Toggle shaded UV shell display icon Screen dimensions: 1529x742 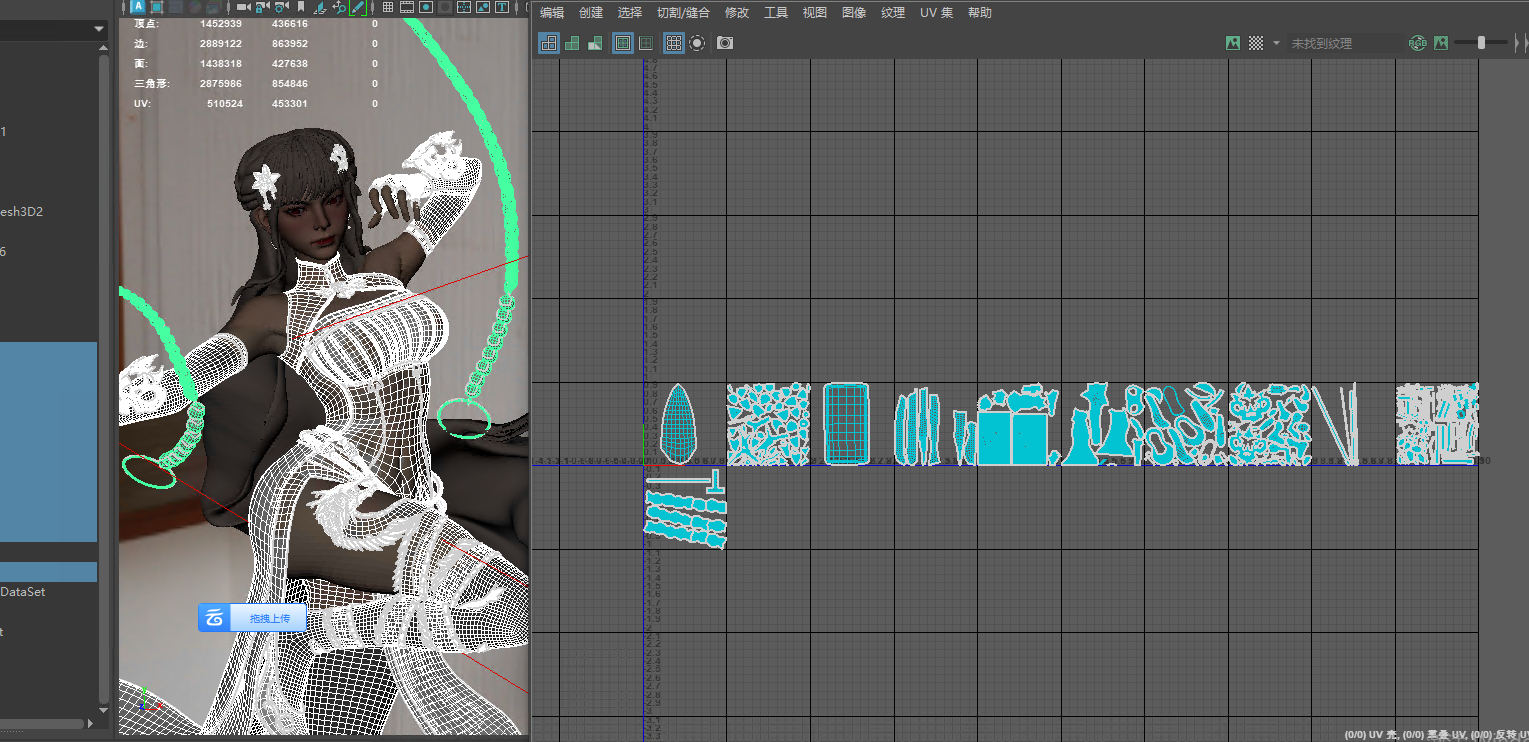(x=572, y=43)
